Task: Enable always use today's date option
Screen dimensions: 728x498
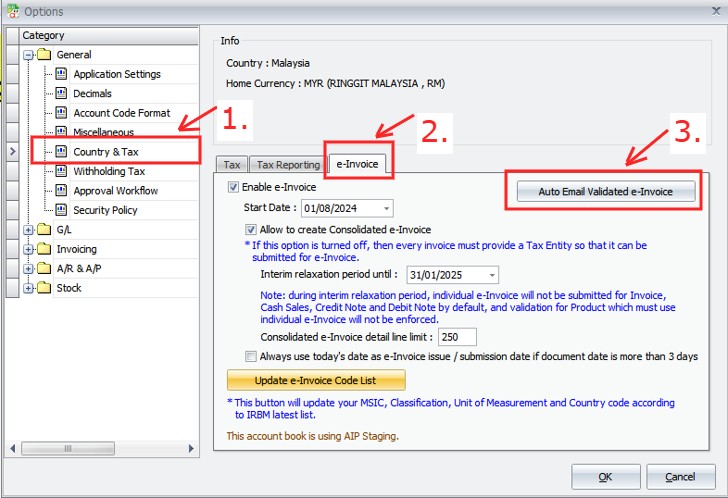Action: 250,356
